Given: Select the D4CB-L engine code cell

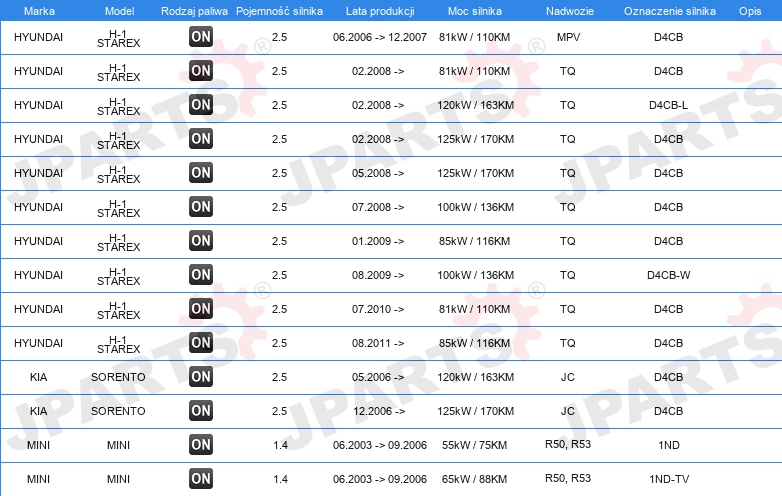Looking at the screenshot, I should tap(668, 105).
